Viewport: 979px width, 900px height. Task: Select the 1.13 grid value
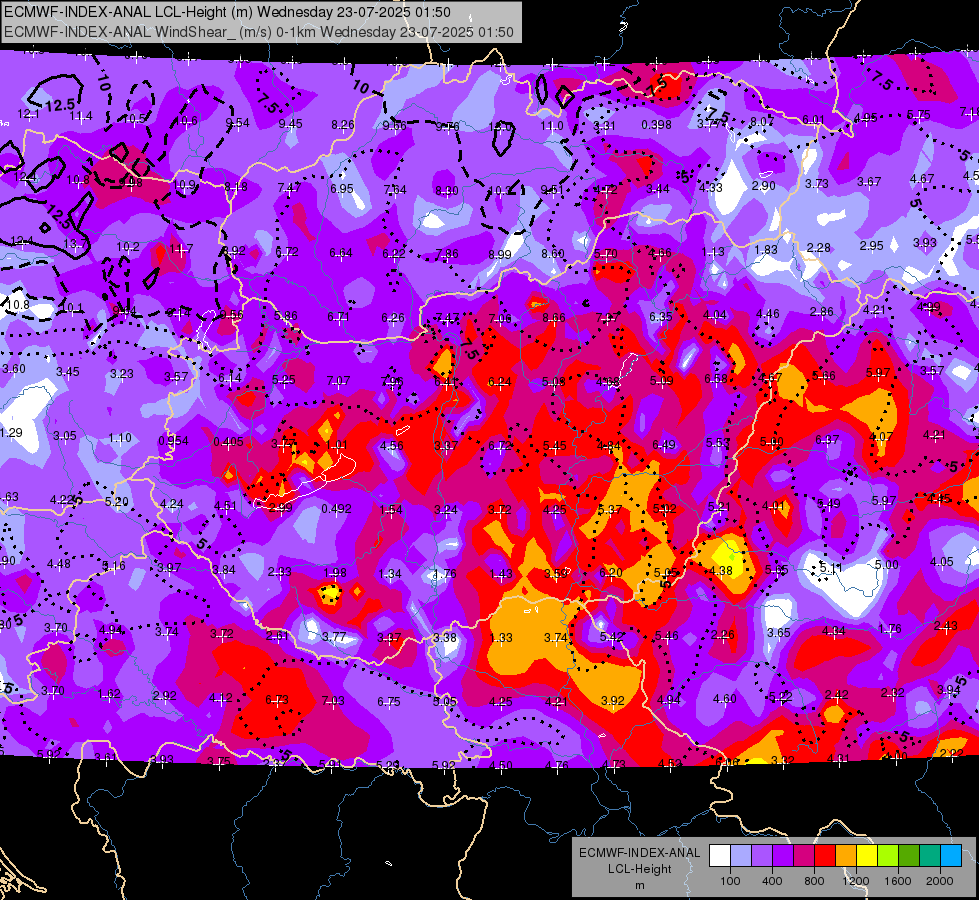(x=713, y=252)
